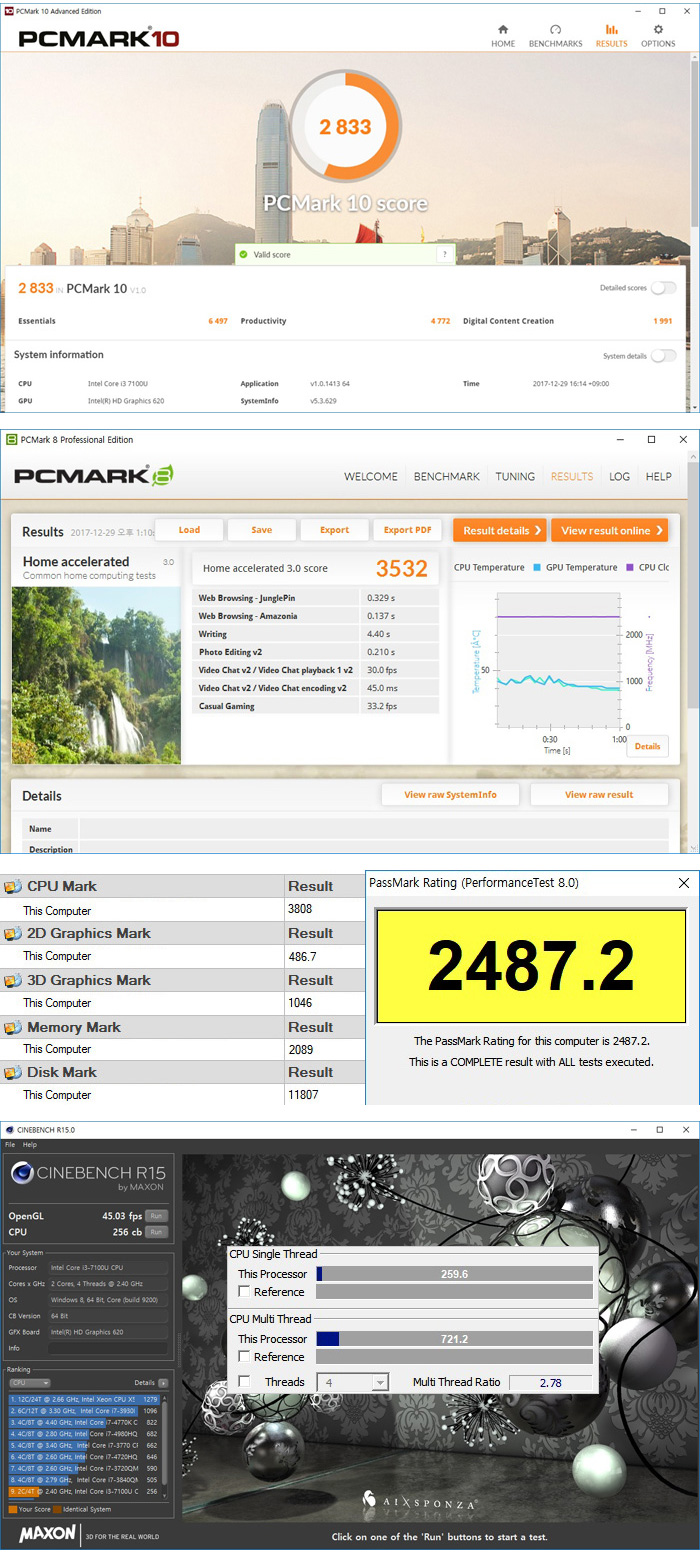Viewport: 700px width, 1553px height.
Task: Open PCMark 10 Home icon
Action: pos(503,30)
